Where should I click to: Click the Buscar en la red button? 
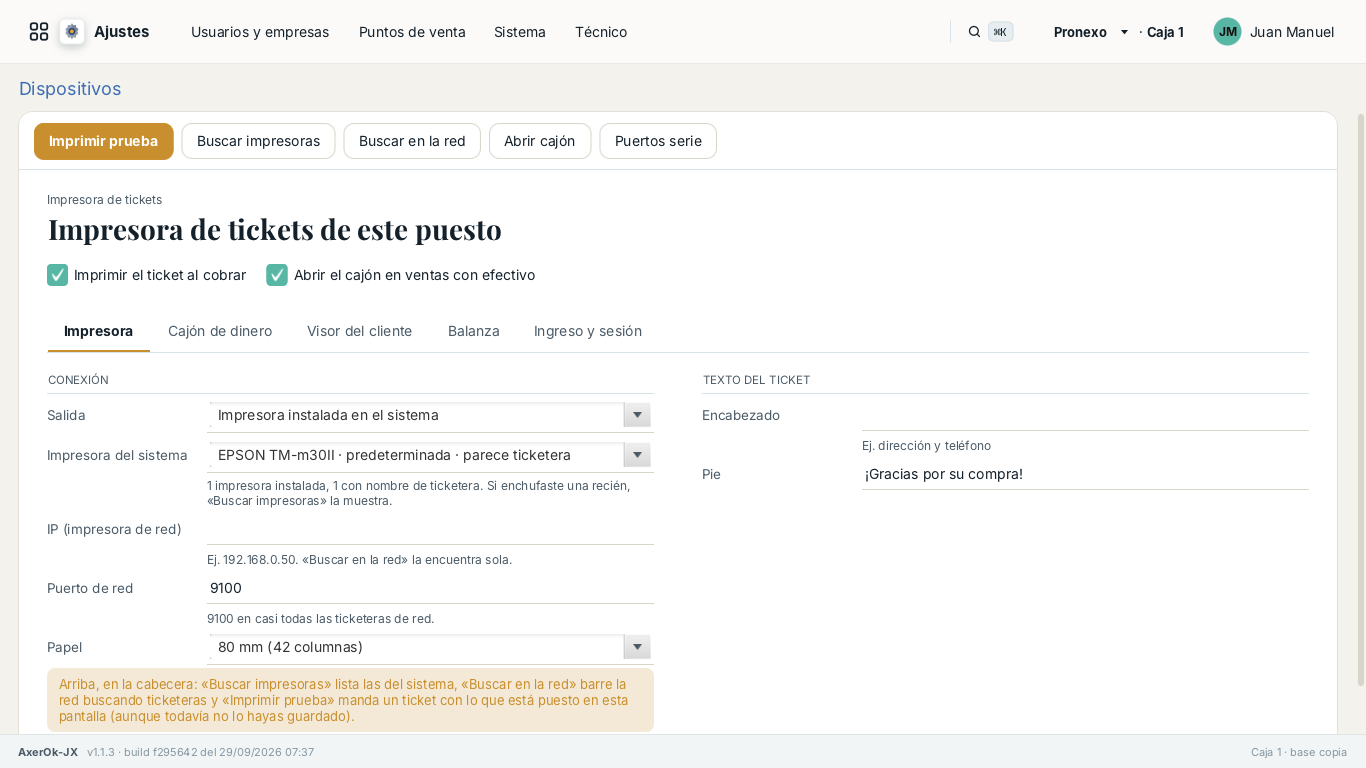412,141
